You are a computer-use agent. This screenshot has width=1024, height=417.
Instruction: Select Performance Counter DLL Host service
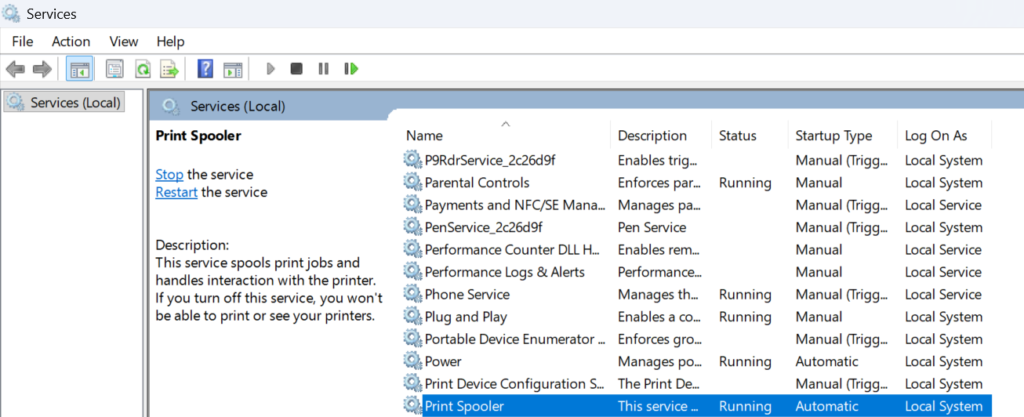click(512, 249)
